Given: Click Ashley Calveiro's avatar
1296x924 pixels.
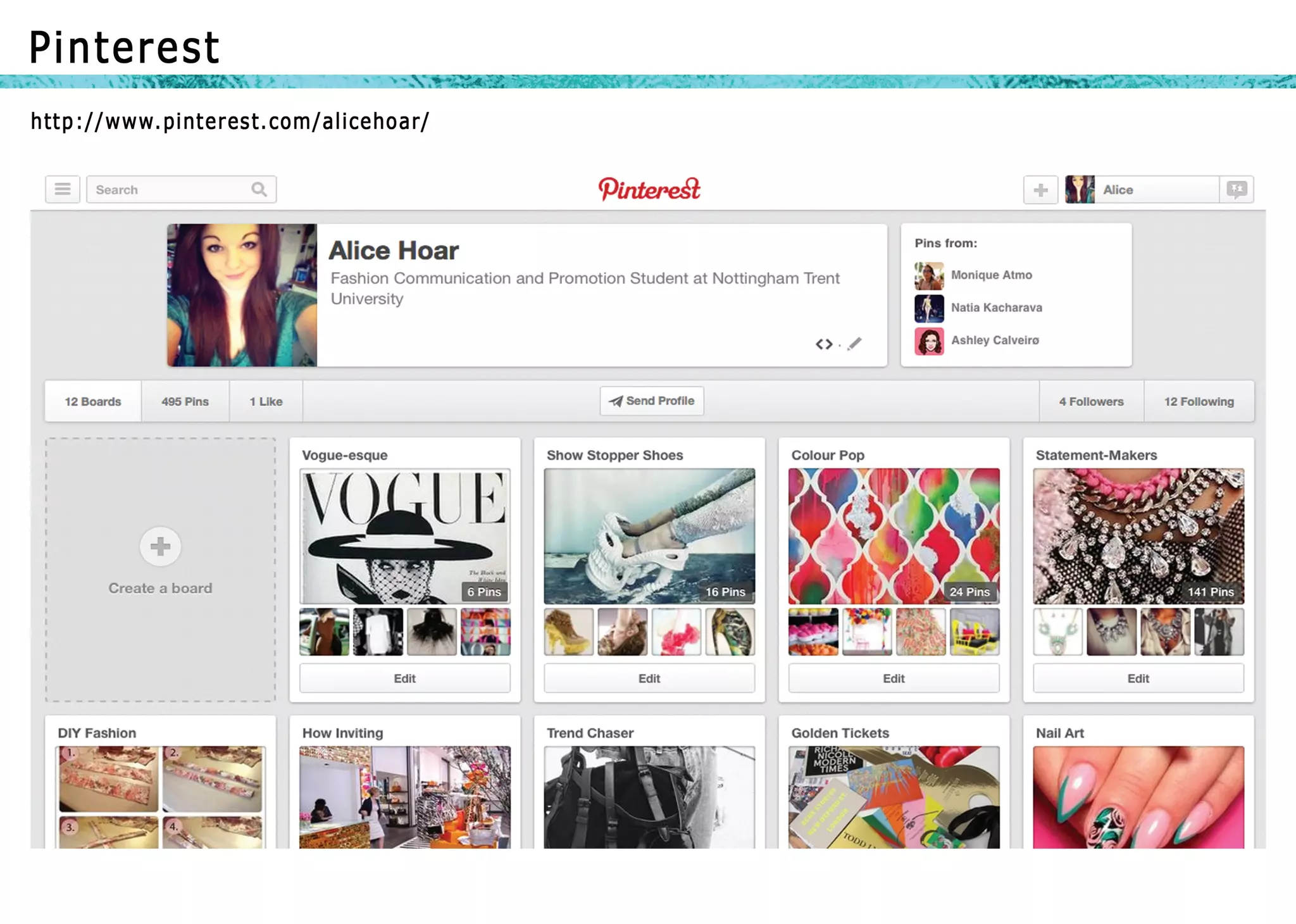Looking at the screenshot, I should 929,341.
